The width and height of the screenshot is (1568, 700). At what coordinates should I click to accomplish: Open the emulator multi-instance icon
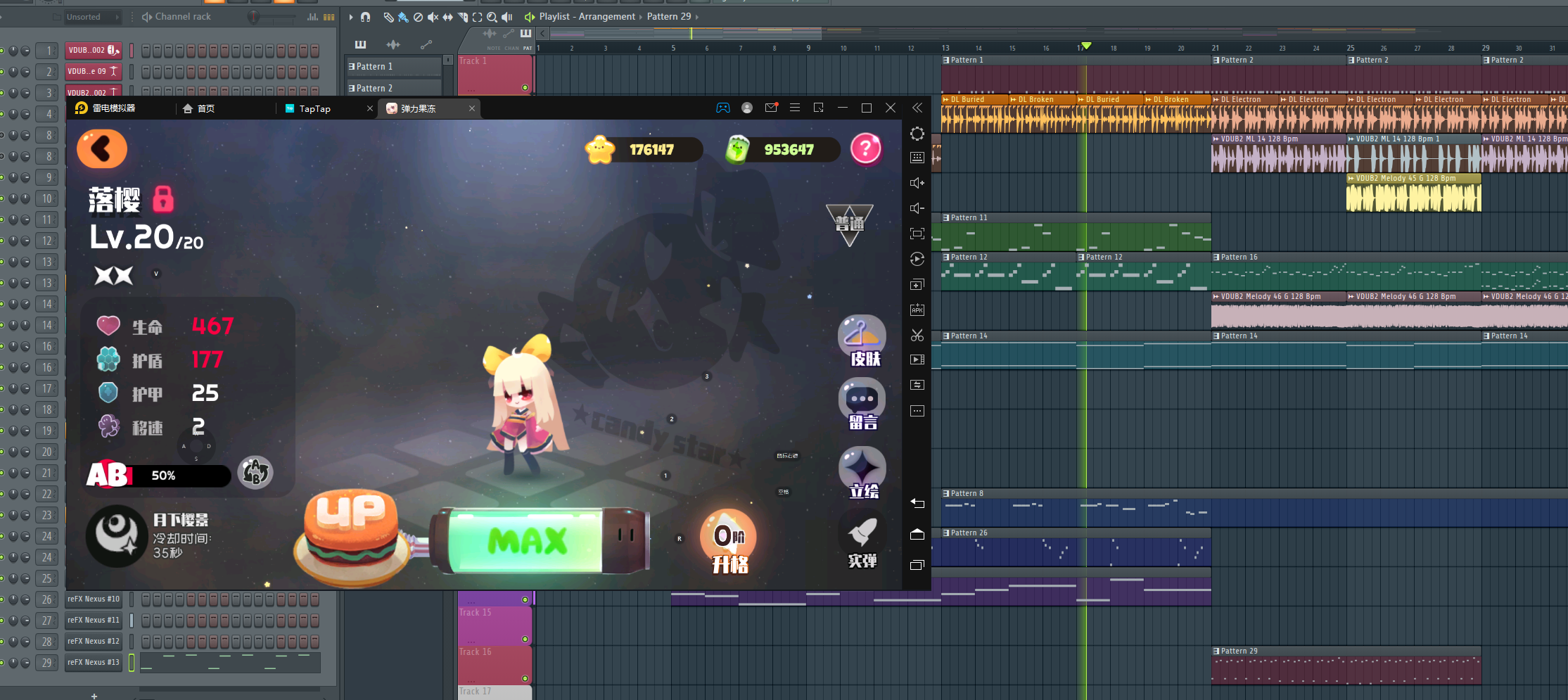pos(917,285)
